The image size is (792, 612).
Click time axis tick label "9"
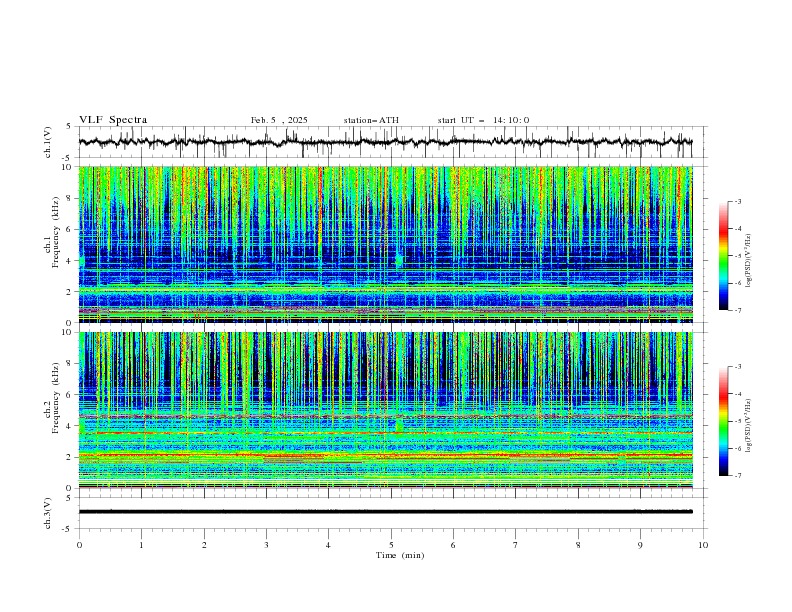point(640,545)
